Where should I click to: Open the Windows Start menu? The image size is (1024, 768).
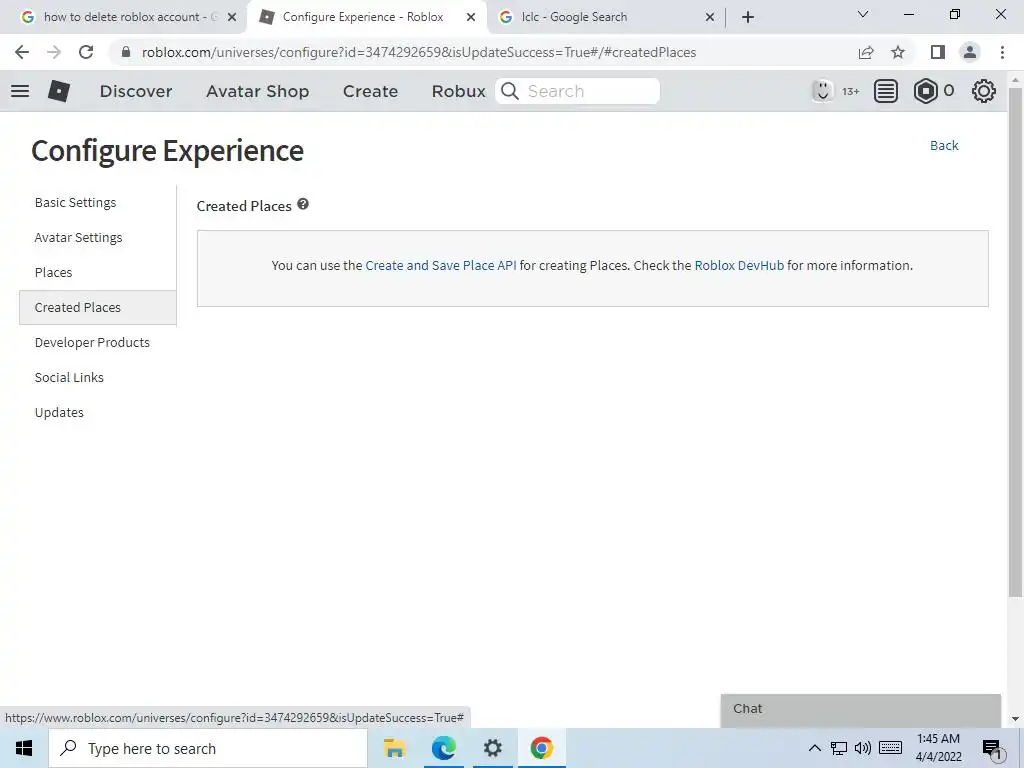24,748
